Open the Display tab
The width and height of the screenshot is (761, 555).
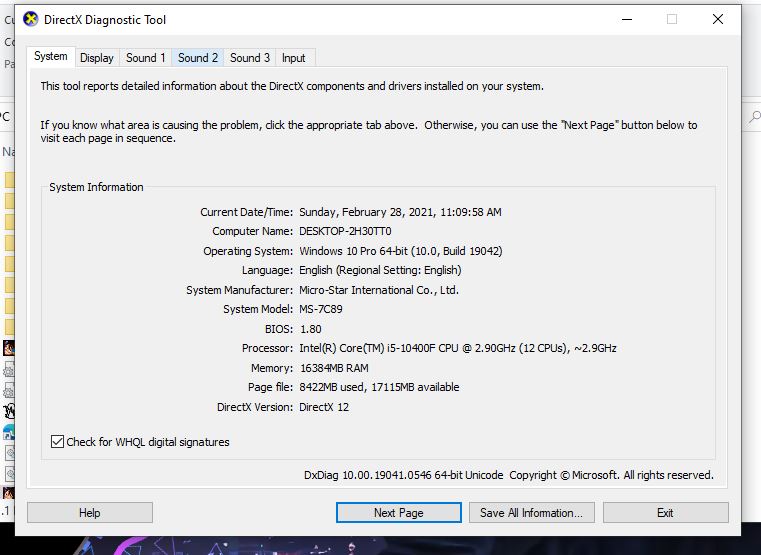point(97,58)
